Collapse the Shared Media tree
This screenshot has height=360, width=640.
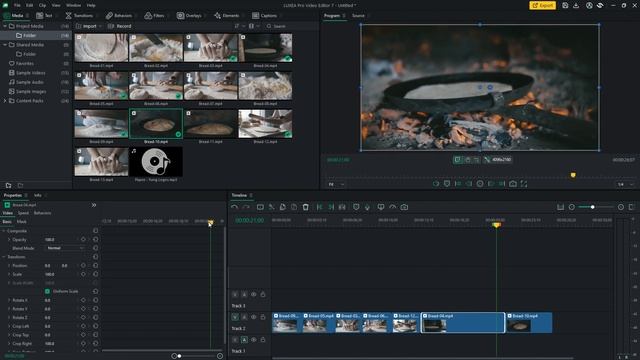(x=5, y=44)
